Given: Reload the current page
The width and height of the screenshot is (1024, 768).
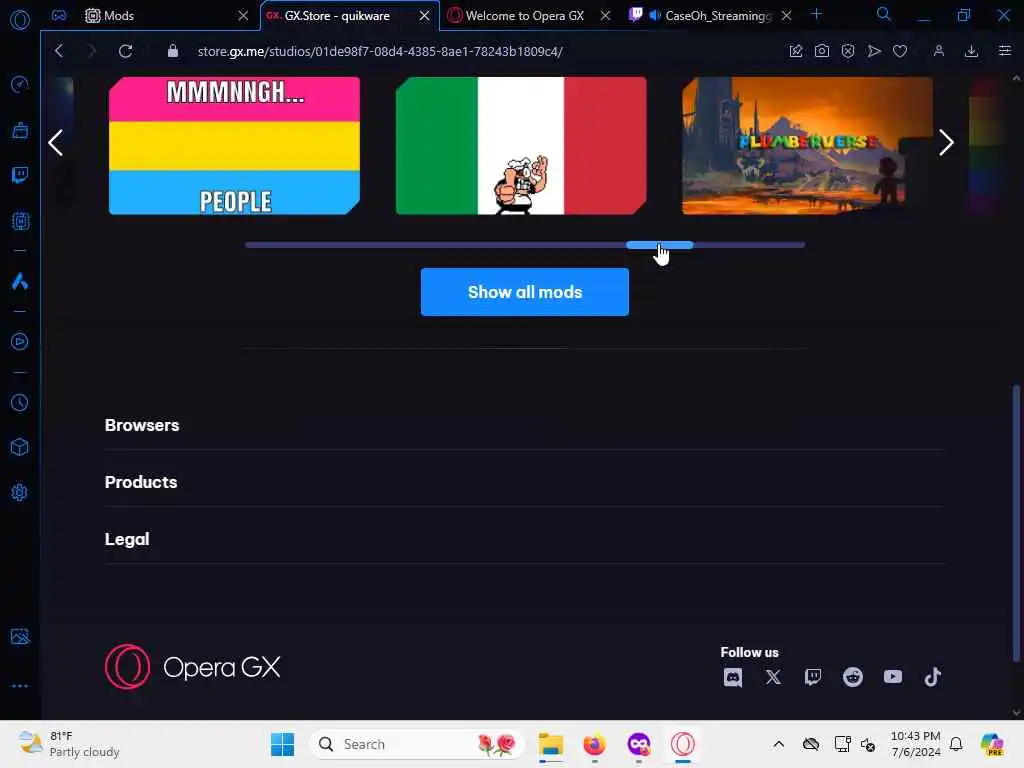Looking at the screenshot, I should click(x=125, y=51).
